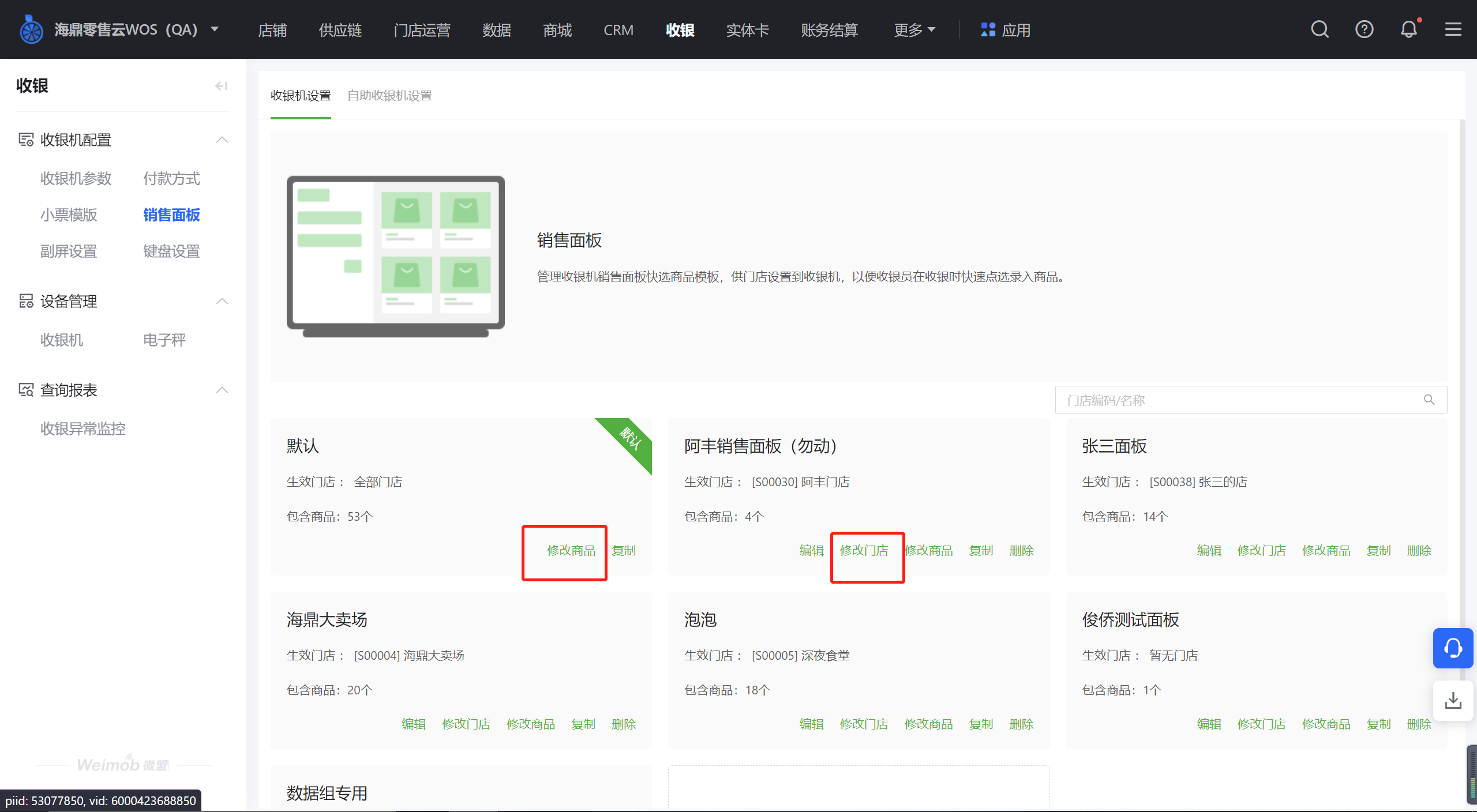Collapse the 收银机配置 section chevron

tap(222, 140)
